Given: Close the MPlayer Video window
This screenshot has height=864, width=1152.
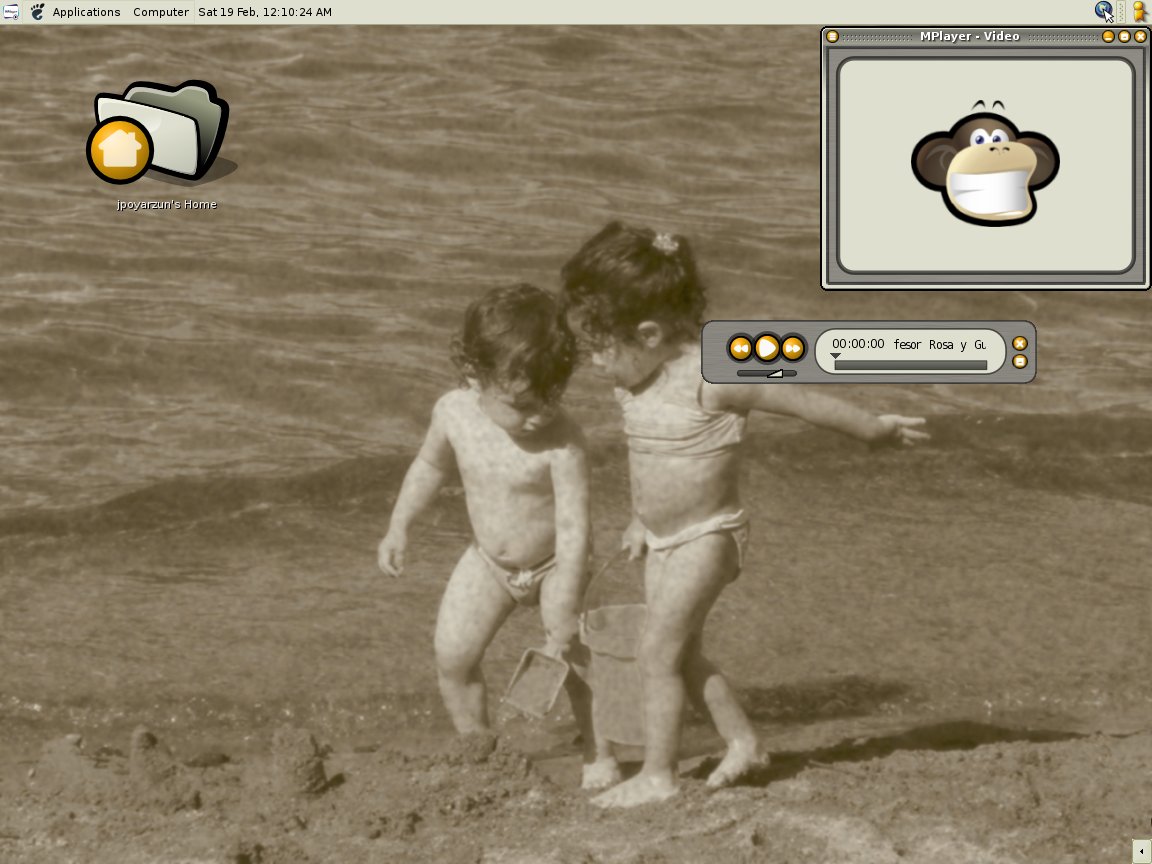Looking at the screenshot, I should click(1140, 37).
